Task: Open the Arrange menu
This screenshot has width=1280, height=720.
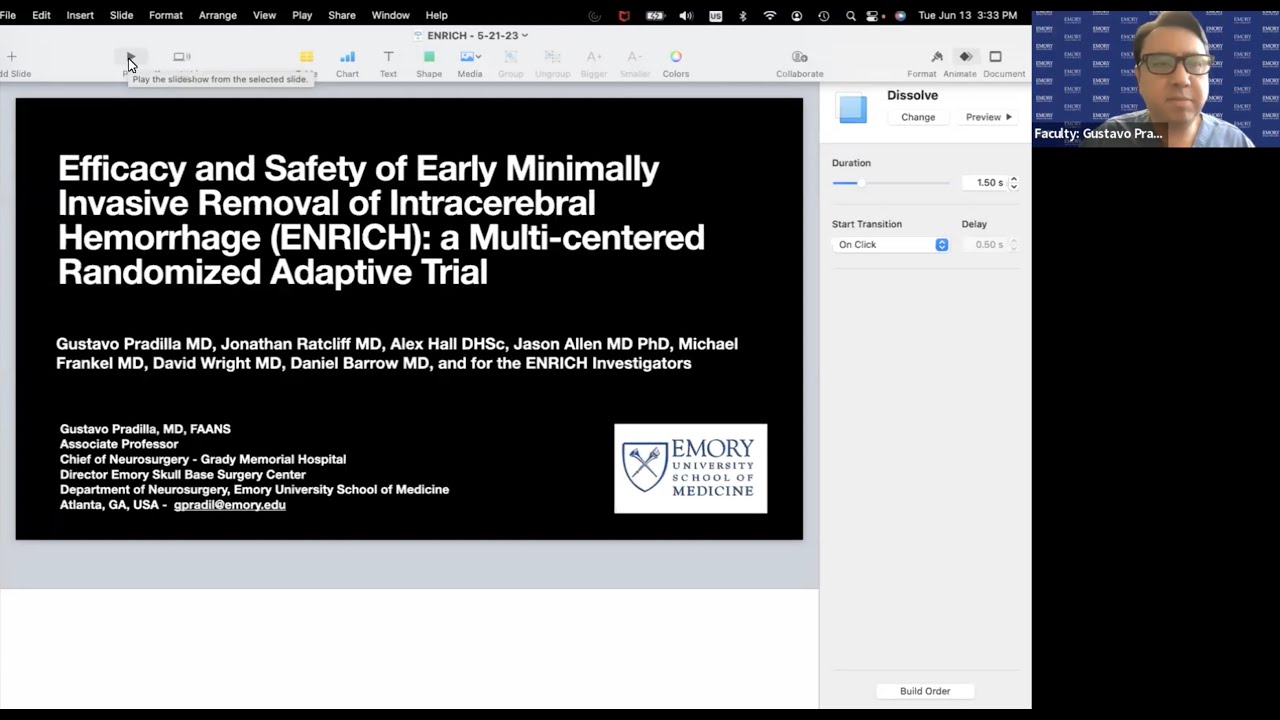Action: (218, 15)
